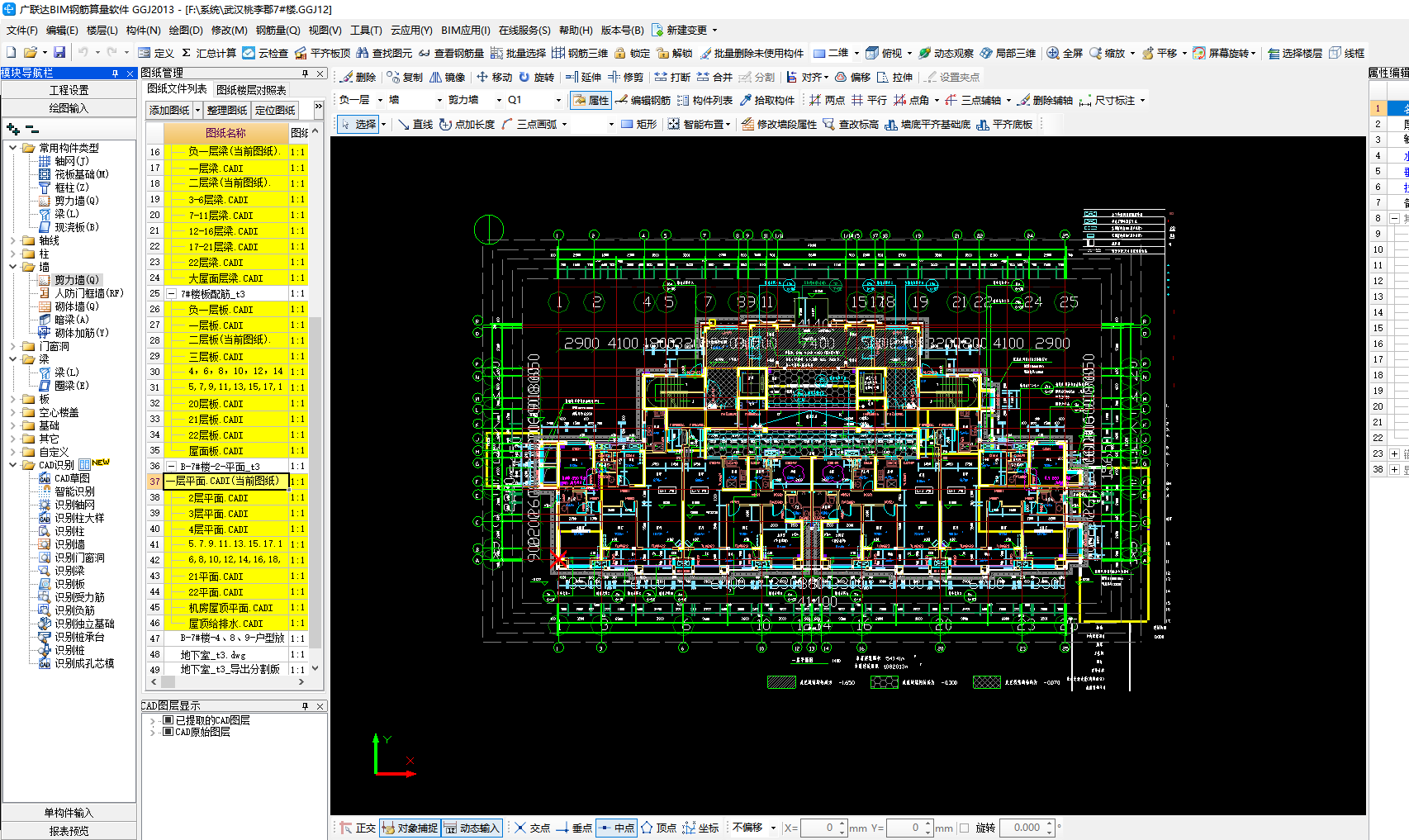Open the 钢筋量(Q) menu

[x=278, y=30]
